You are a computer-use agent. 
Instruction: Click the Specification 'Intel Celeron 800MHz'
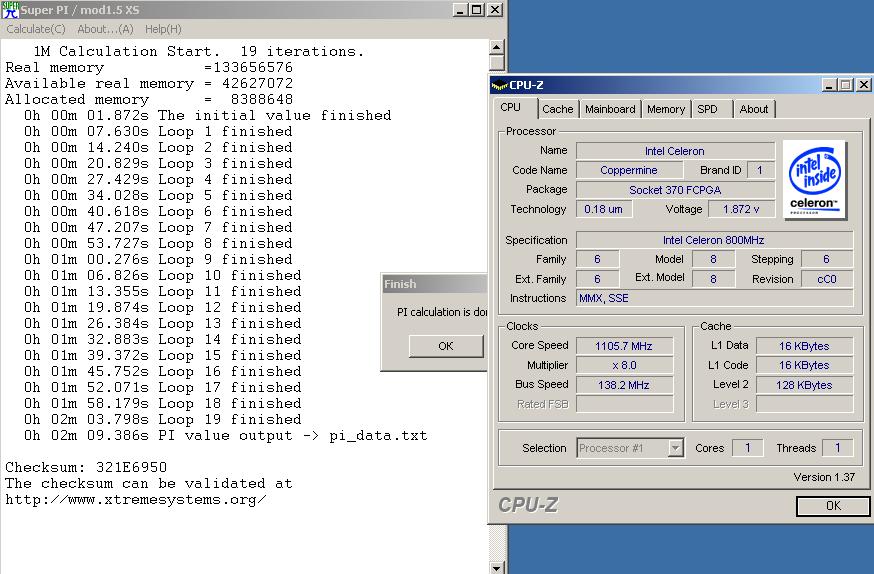(x=714, y=240)
